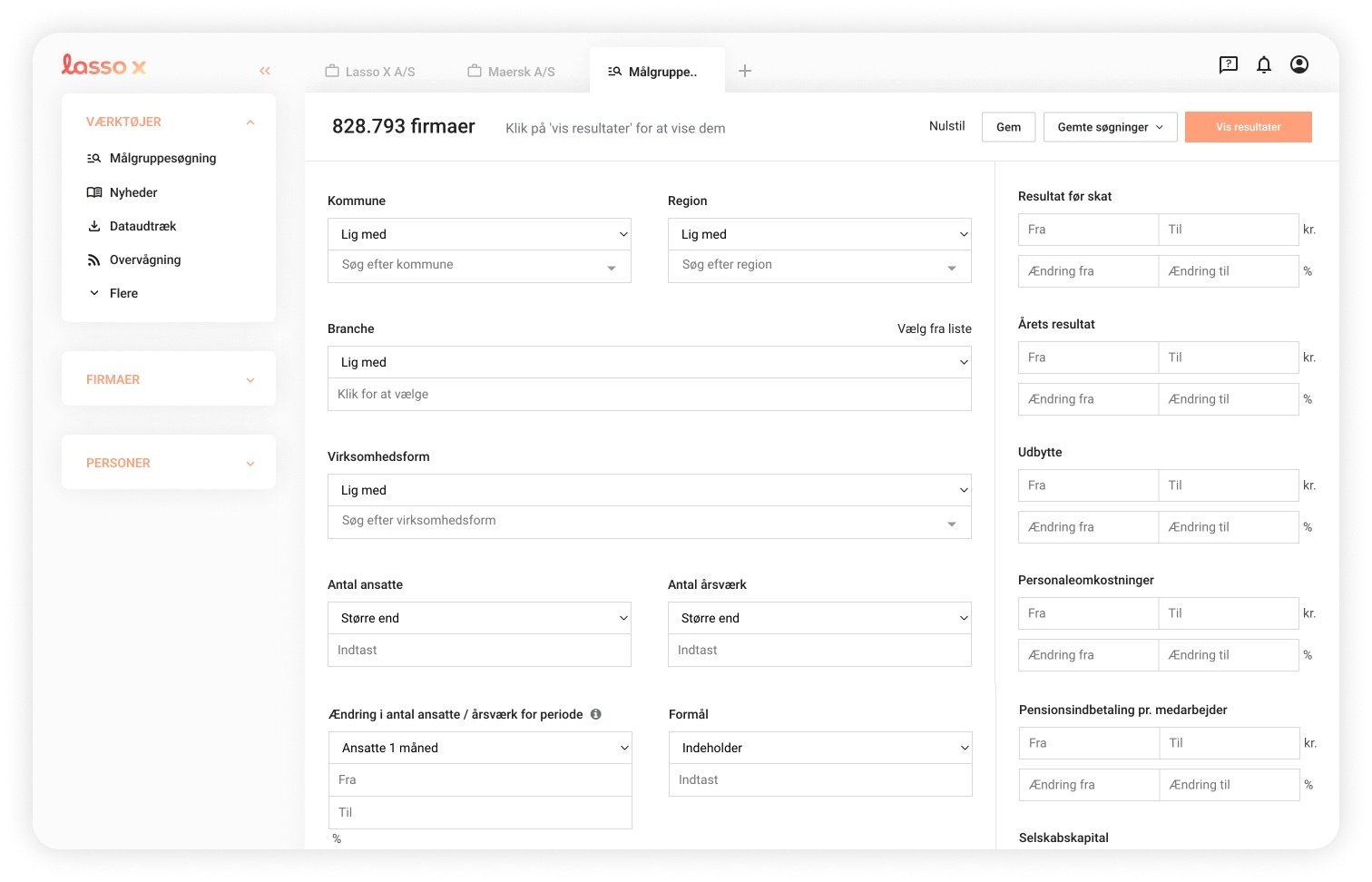The width and height of the screenshot is (1372, 882).
Task: Click Personaleomkostninger Ændring til field
Action: coord(1229,655)
